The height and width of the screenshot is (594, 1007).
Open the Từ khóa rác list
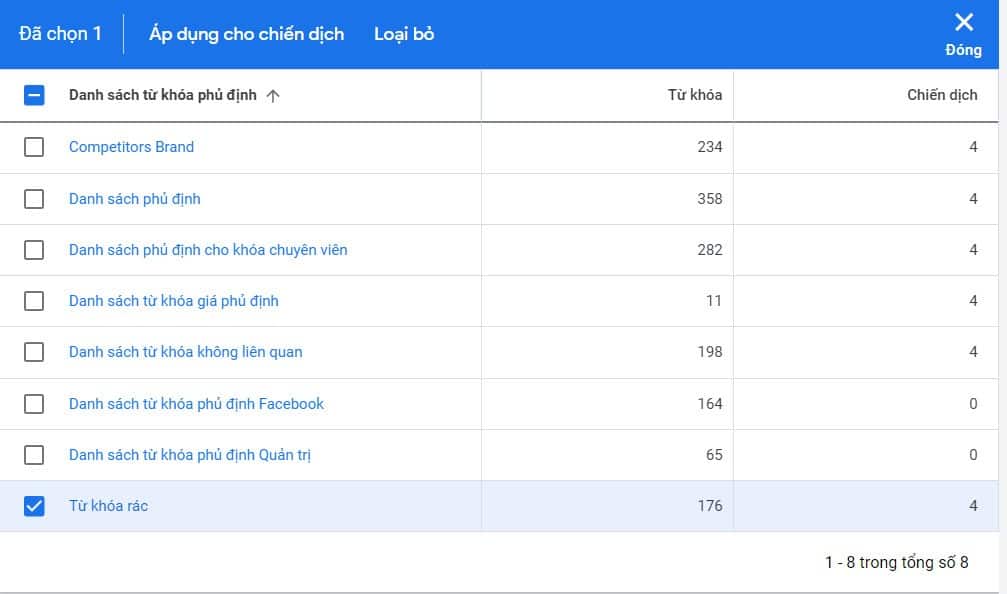[x=108, y=506]
